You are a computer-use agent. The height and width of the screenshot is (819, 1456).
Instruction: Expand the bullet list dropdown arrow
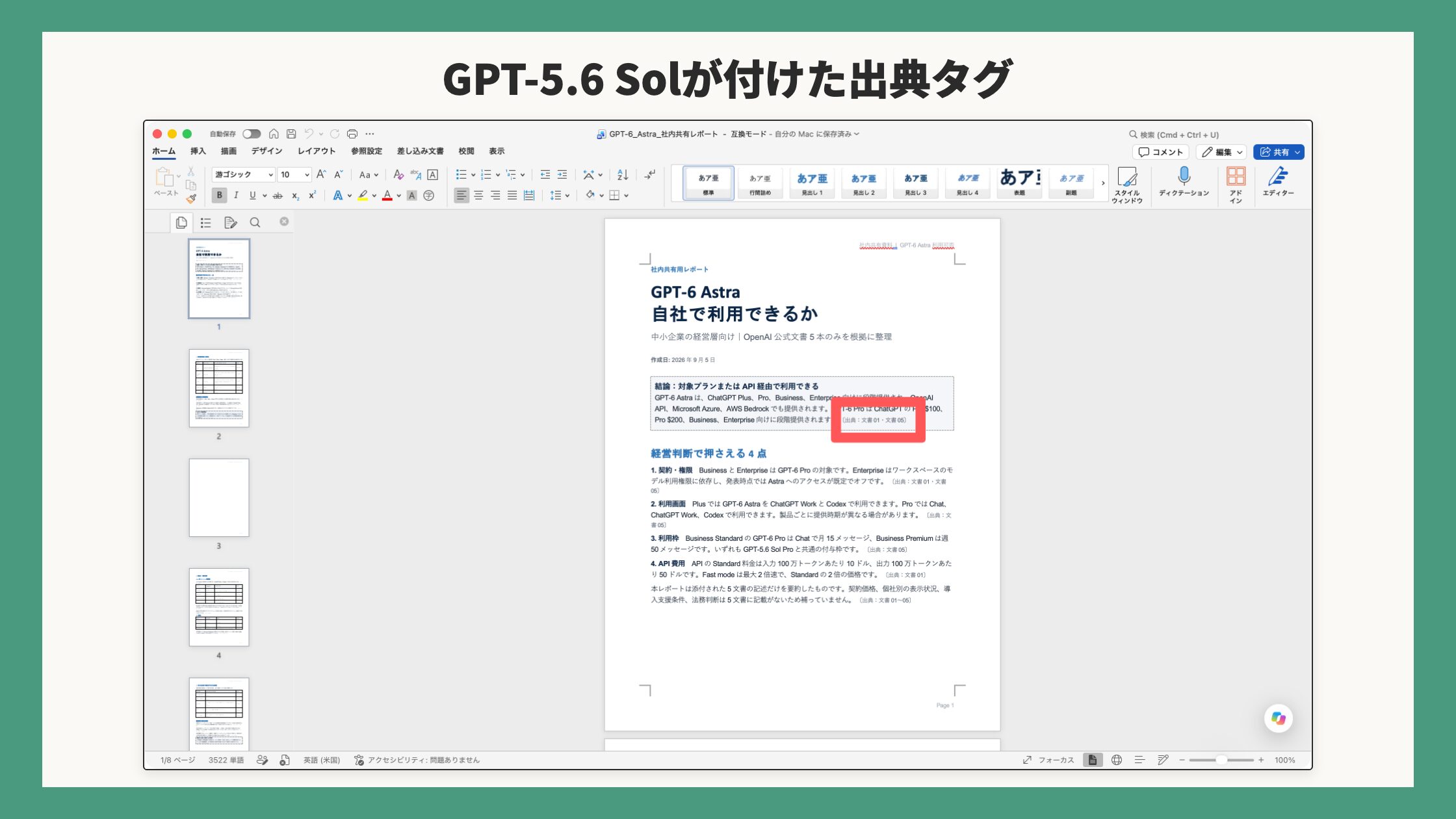pos(473,174)
